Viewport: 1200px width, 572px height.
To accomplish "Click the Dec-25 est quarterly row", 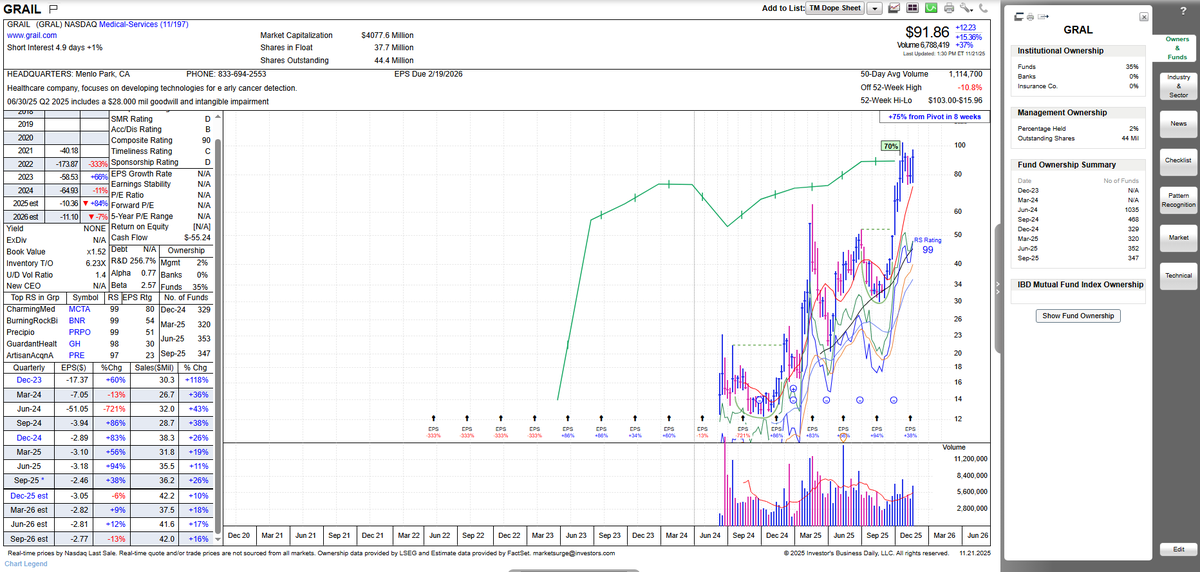I will tap(110, 495).
